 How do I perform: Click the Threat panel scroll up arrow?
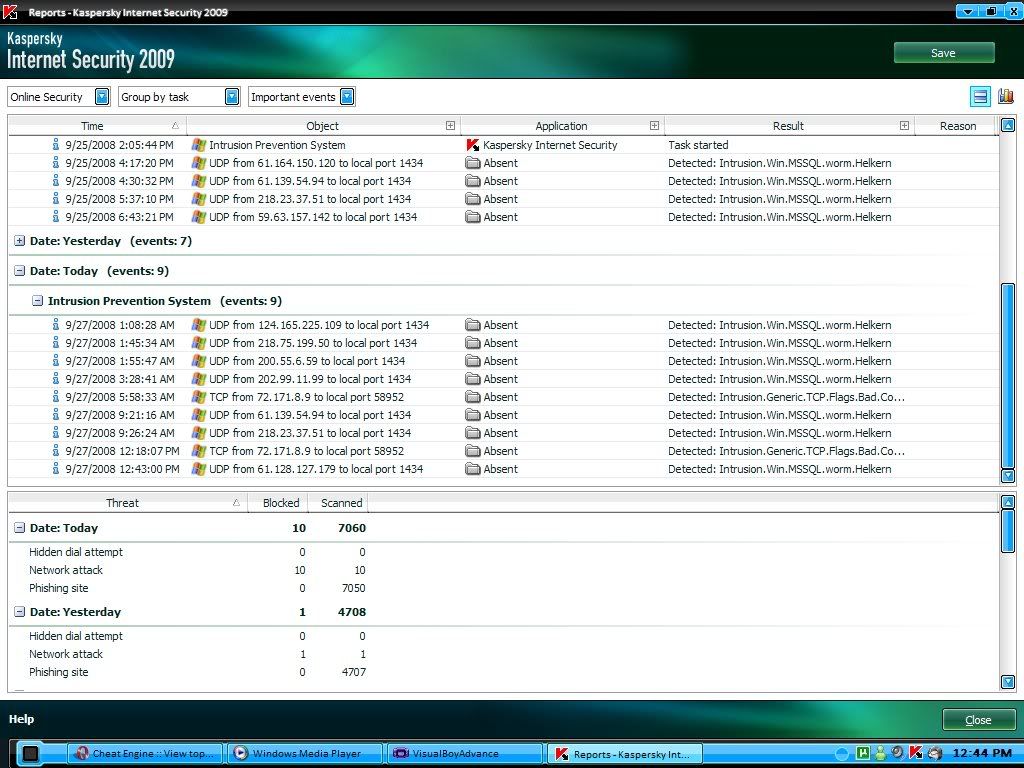[x=1008, y=502]
